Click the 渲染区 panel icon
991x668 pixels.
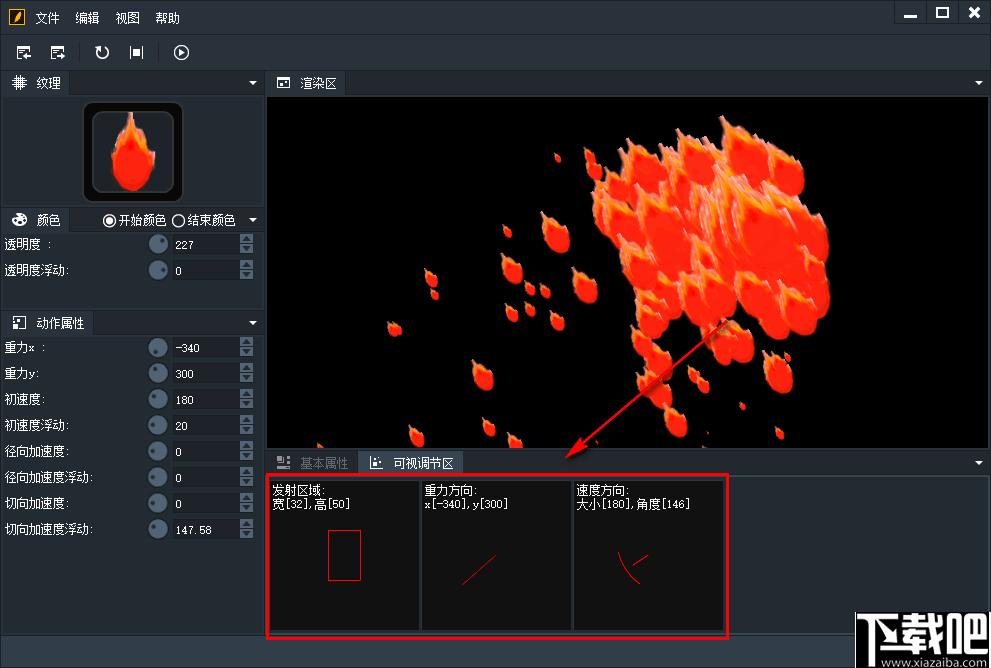(x=284, y=83)
